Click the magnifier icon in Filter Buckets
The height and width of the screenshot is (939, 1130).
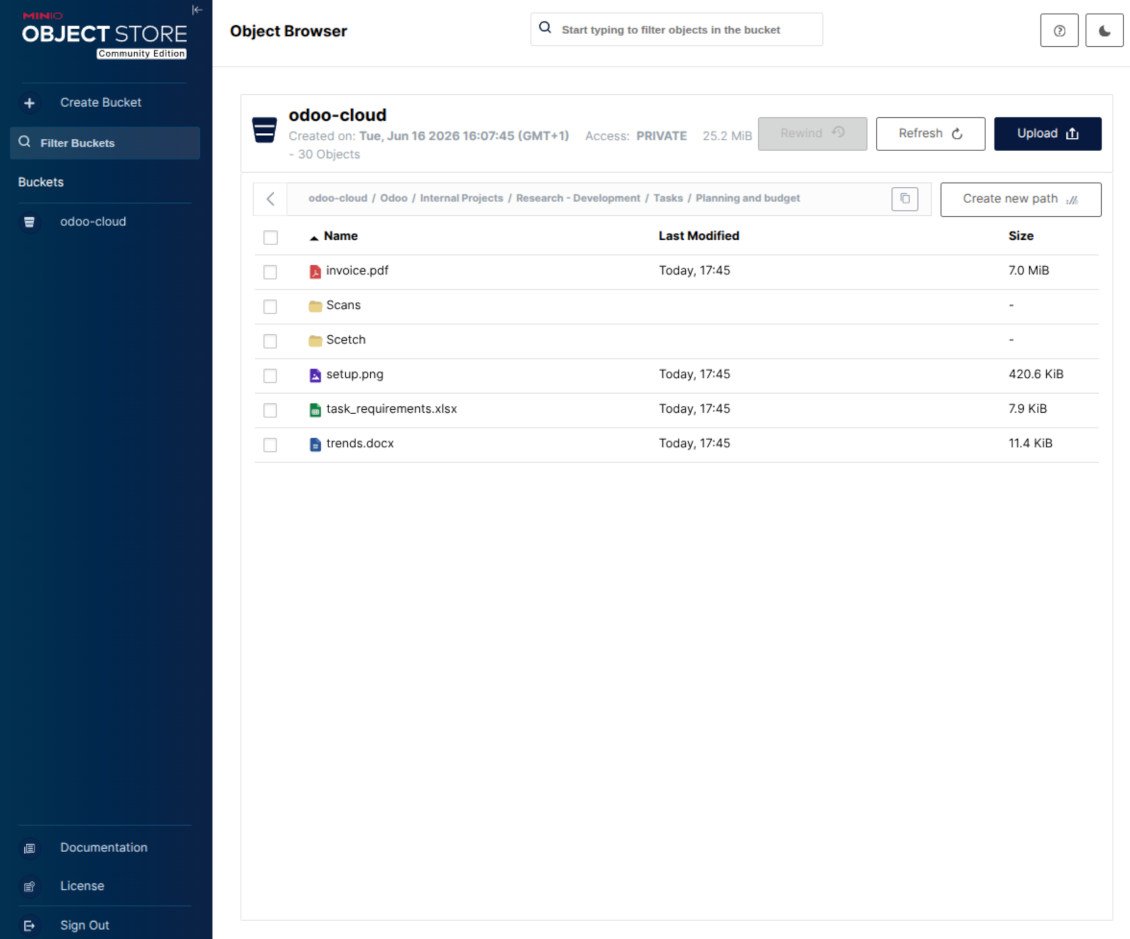coord(25,141)
